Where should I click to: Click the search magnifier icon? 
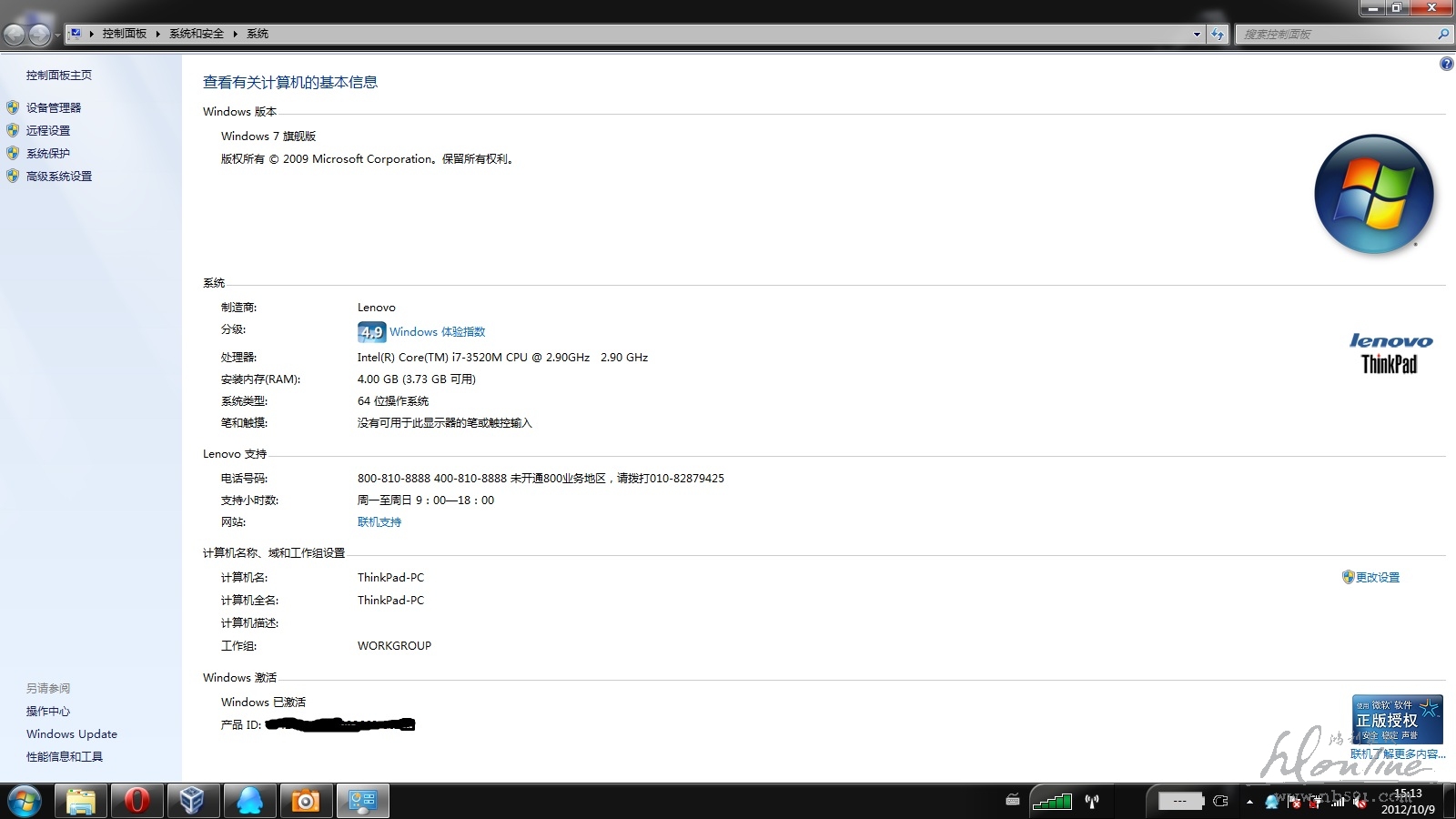tap(1443, 35)
